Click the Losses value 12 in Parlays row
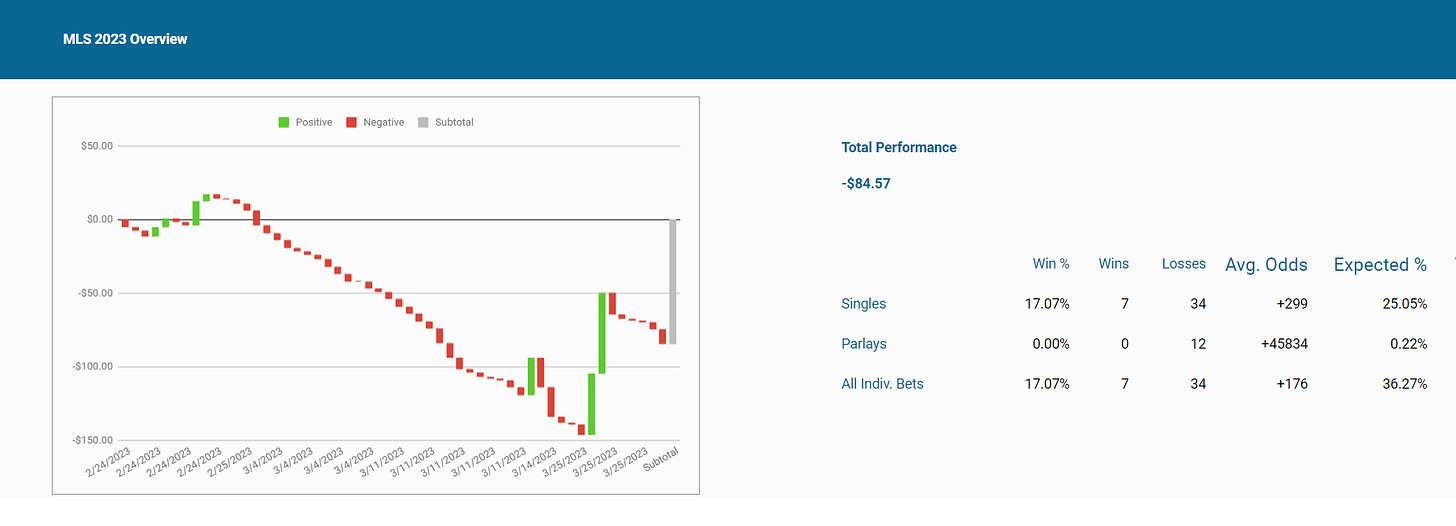1456x526 pixels. [x=1197, y=344]
